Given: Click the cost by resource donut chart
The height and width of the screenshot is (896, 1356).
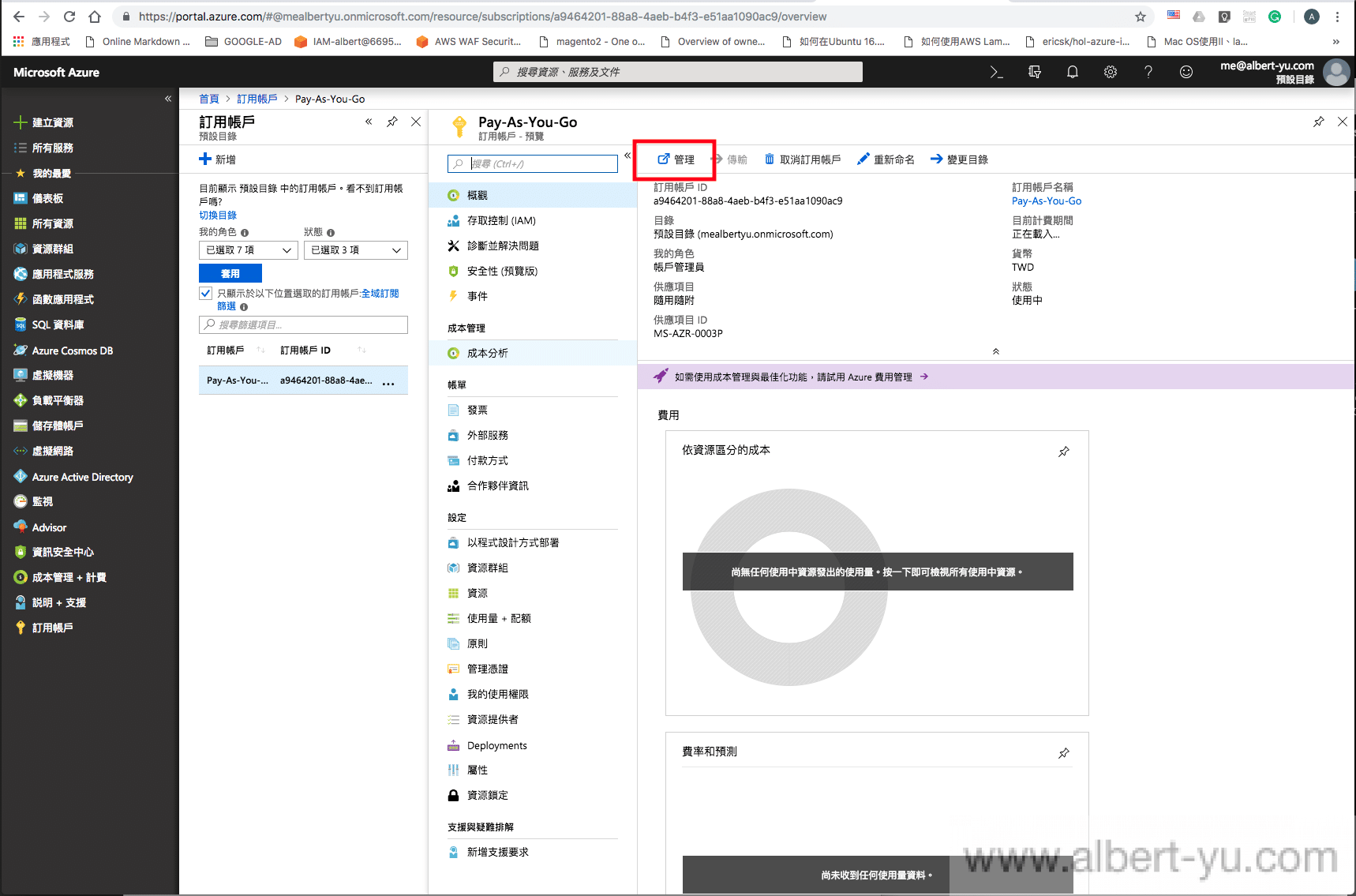Looking at the screenshot, I should coord(789,587).
